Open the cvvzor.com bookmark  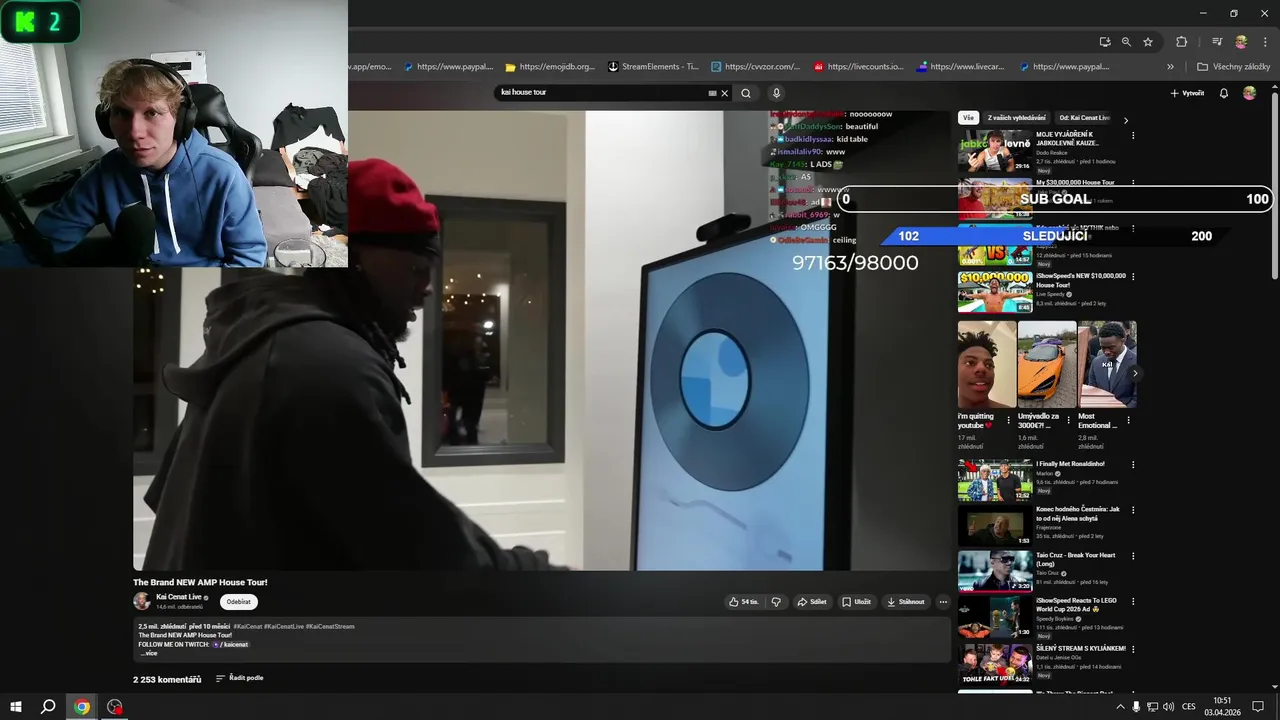coord(755,67)
